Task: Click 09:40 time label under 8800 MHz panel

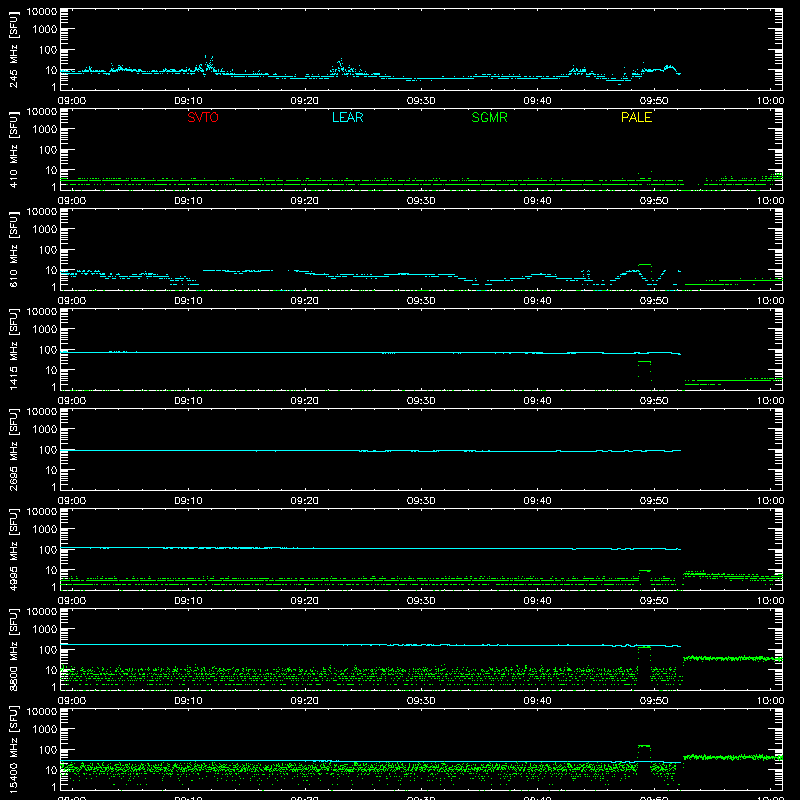Action: 537,701
